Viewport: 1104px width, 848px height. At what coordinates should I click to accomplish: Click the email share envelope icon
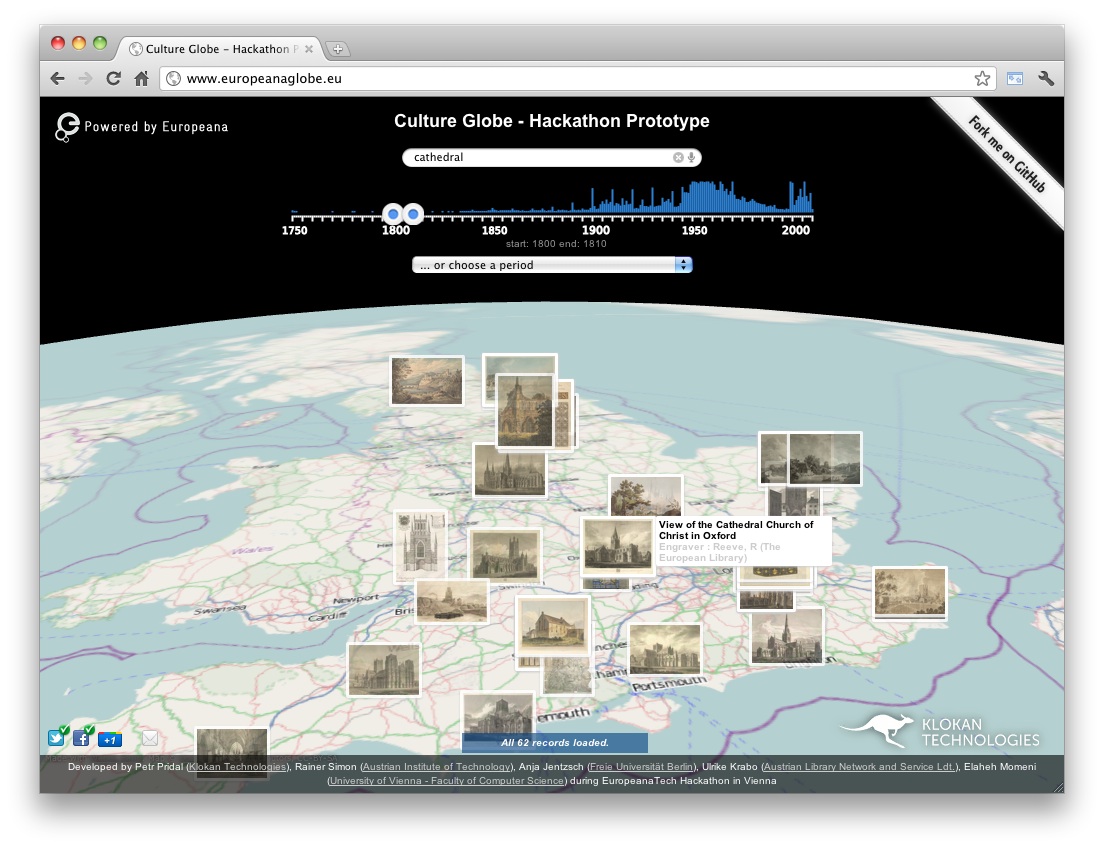click(x=150, y=739)
